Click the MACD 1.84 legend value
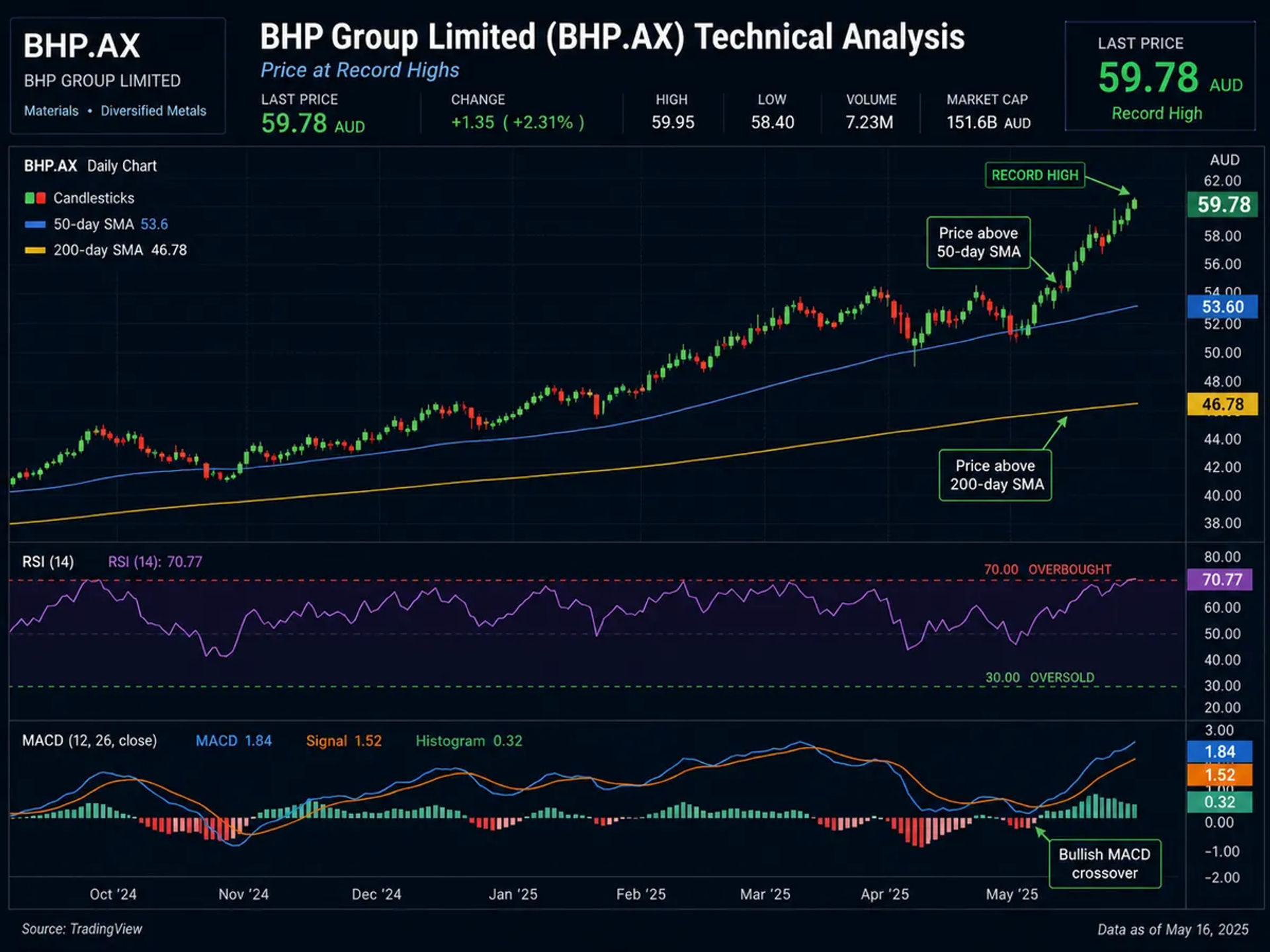This screenshot has height=952, width=1270. click(x=233, y=740)
